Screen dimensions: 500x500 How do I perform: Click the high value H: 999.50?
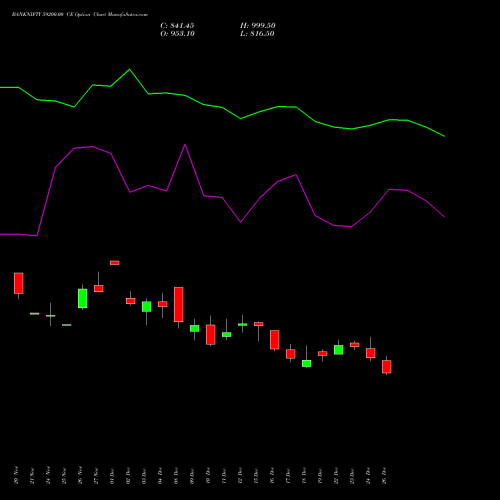[x=258, y=26]
